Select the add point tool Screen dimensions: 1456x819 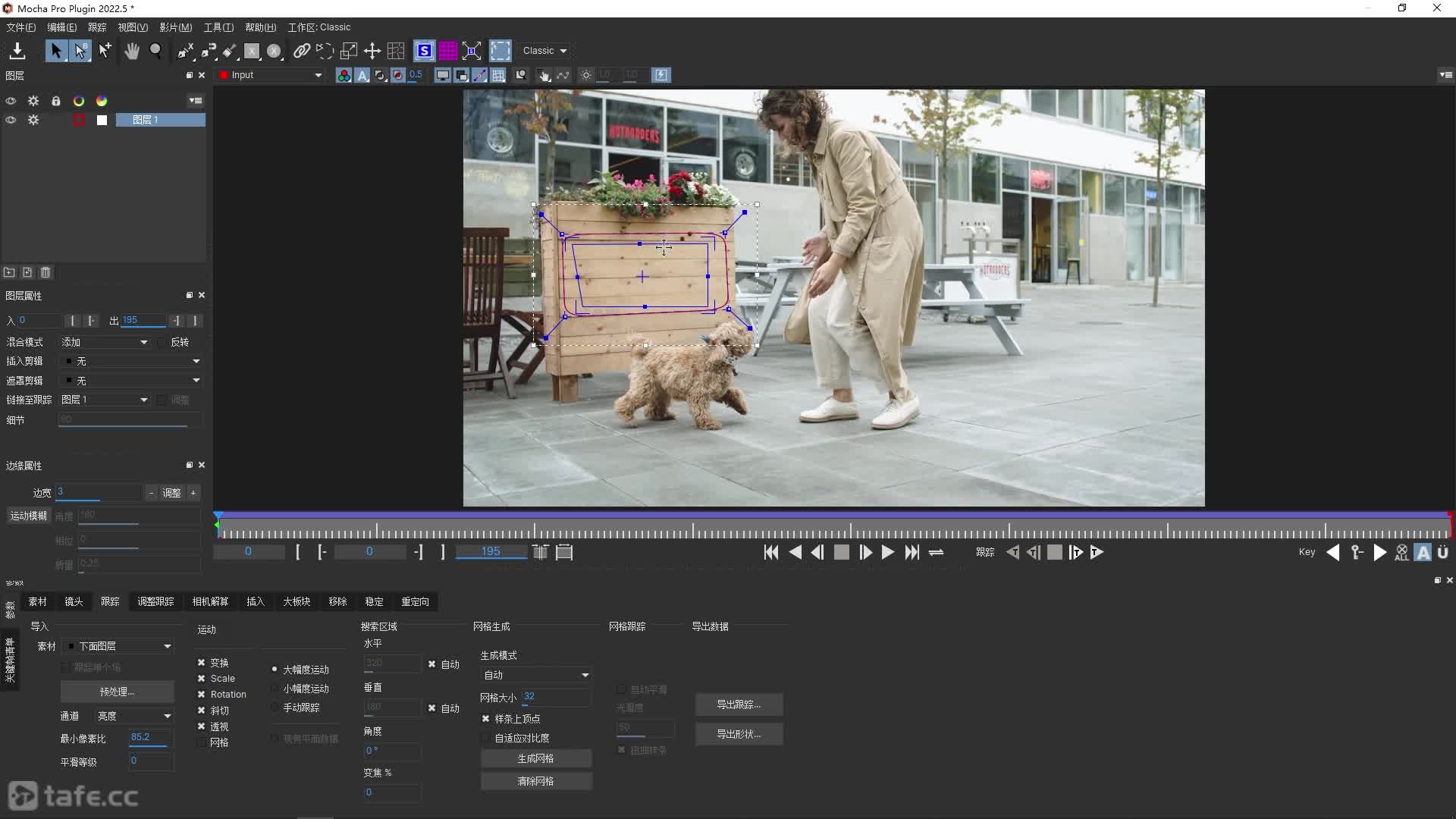click(x=105, y=51)
